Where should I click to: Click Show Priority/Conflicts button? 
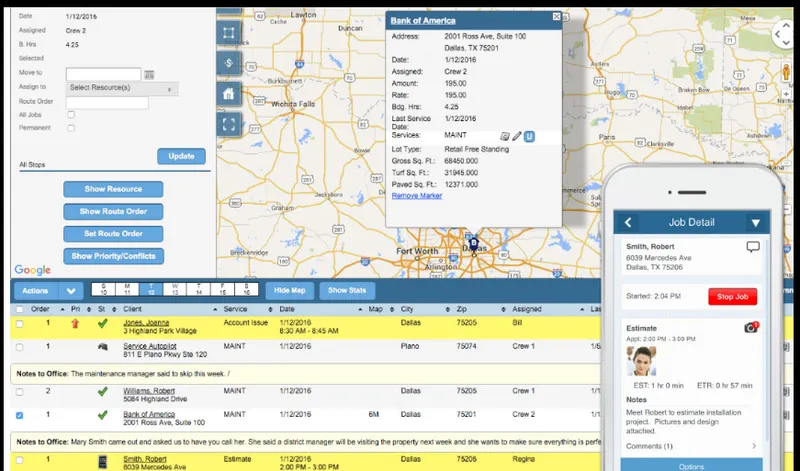tap(113, 256)
